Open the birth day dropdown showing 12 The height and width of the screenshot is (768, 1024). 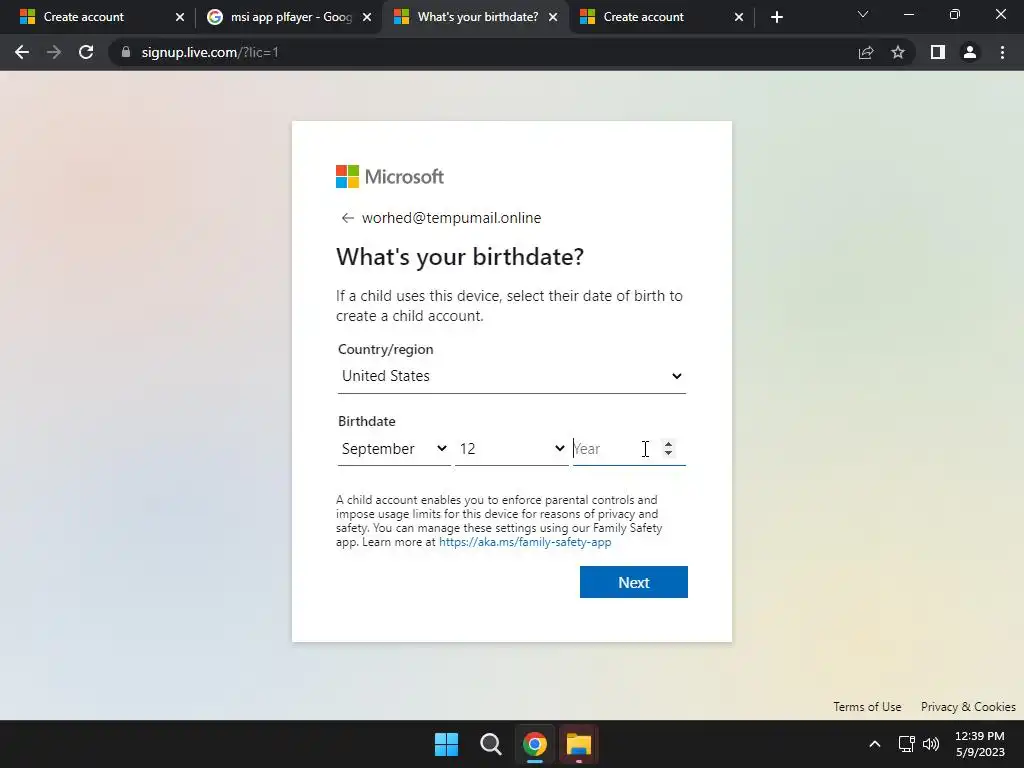[511, 449]
